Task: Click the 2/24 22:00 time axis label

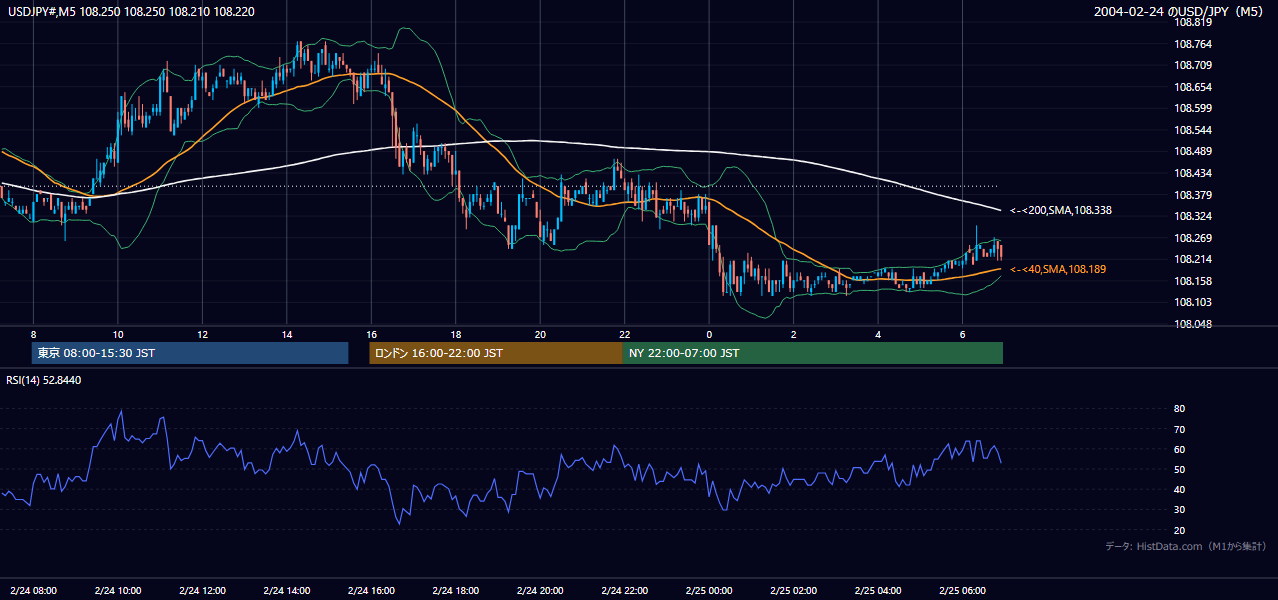Action: (x=625, y=591)
